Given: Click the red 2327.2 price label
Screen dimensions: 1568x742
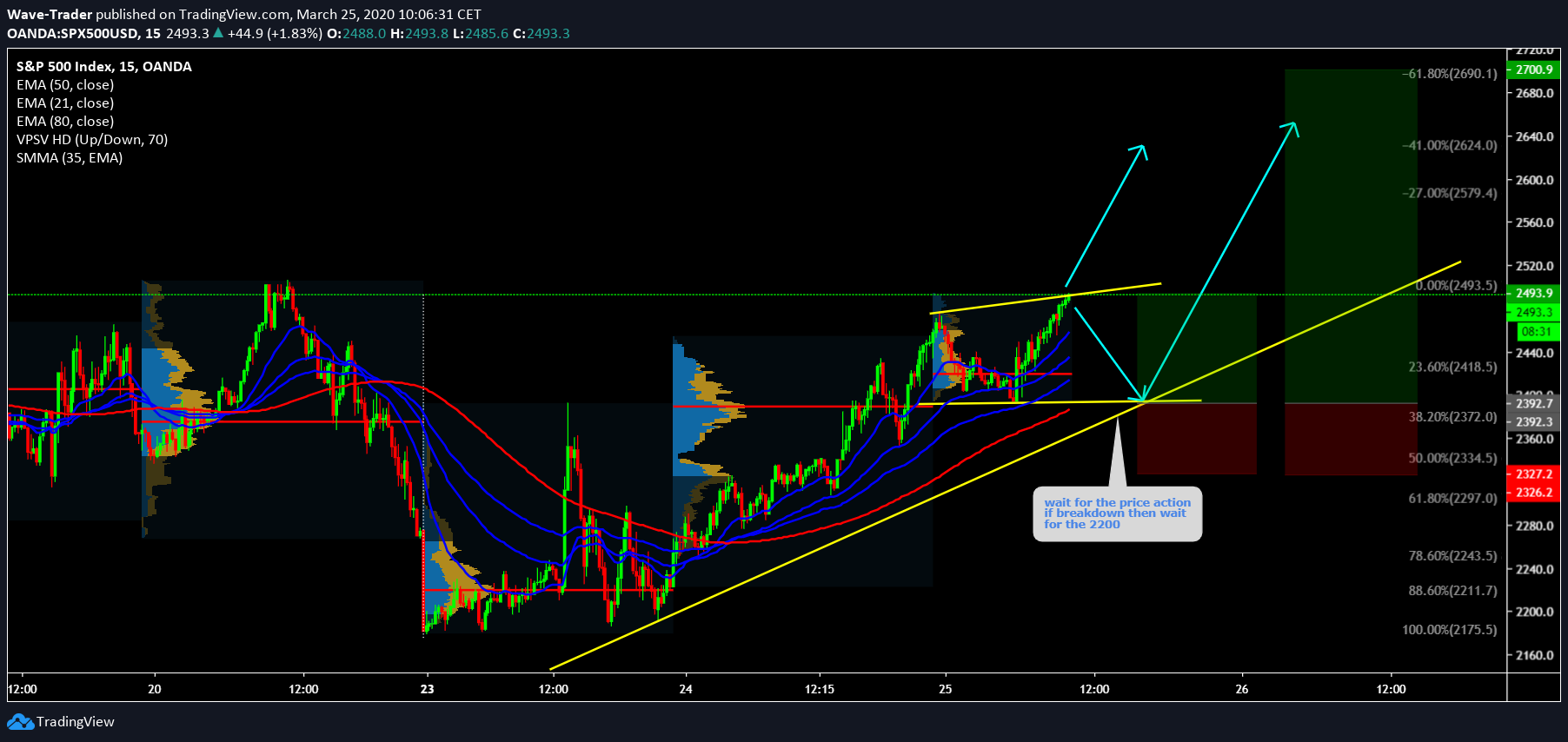Looking at the screenshot, I should pyautogui.click(x=1533, y=474).
